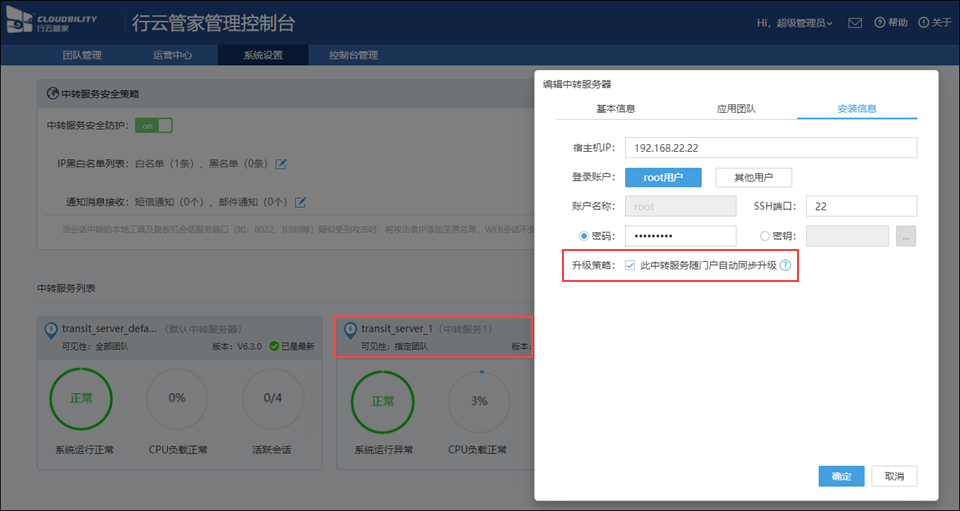Edit 通知消息接收 settings with pencil icon
Viewport: 960px width, 511px height.
tap(299, 202)
